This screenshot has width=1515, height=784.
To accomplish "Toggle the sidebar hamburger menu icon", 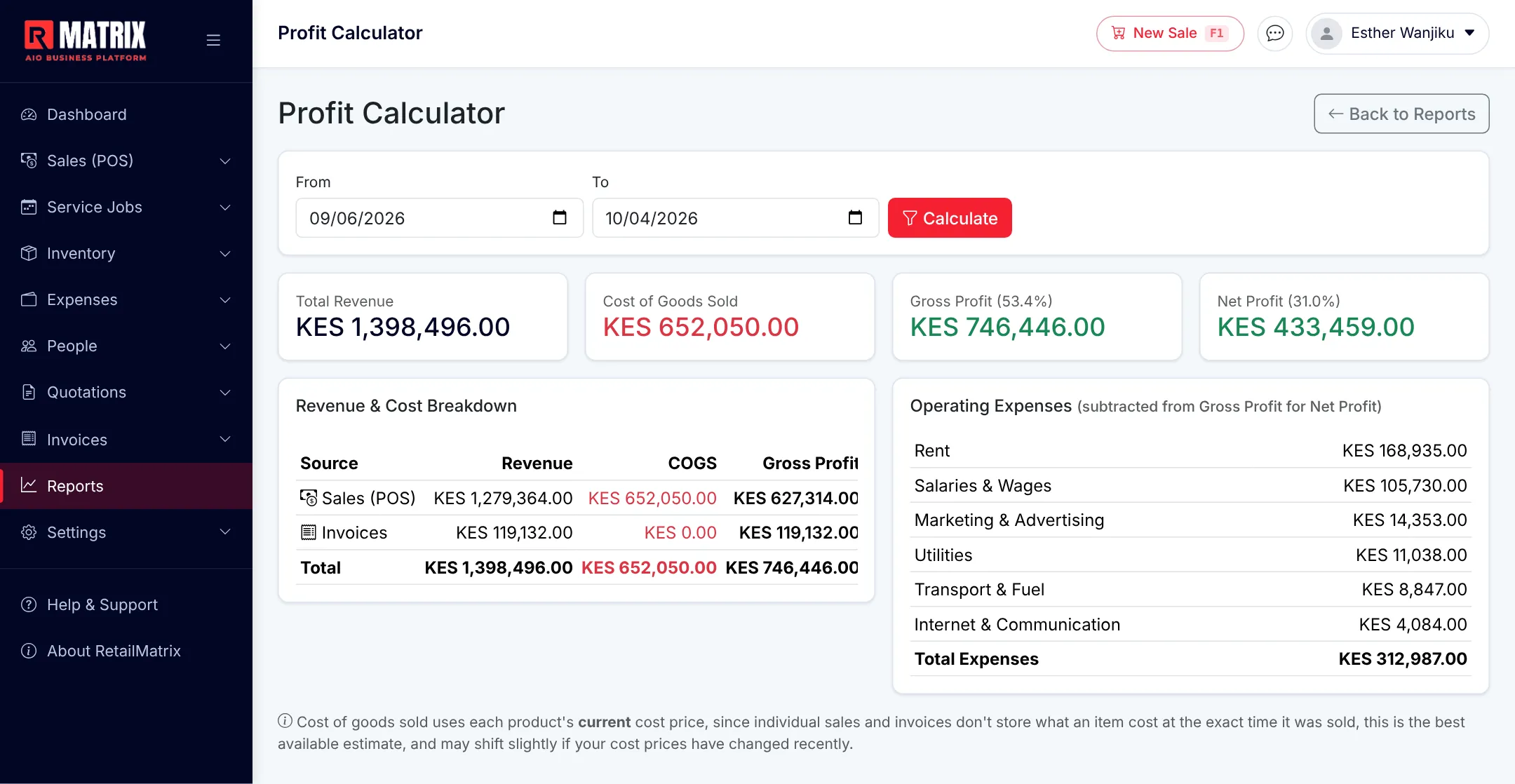I will click(213, 40).
